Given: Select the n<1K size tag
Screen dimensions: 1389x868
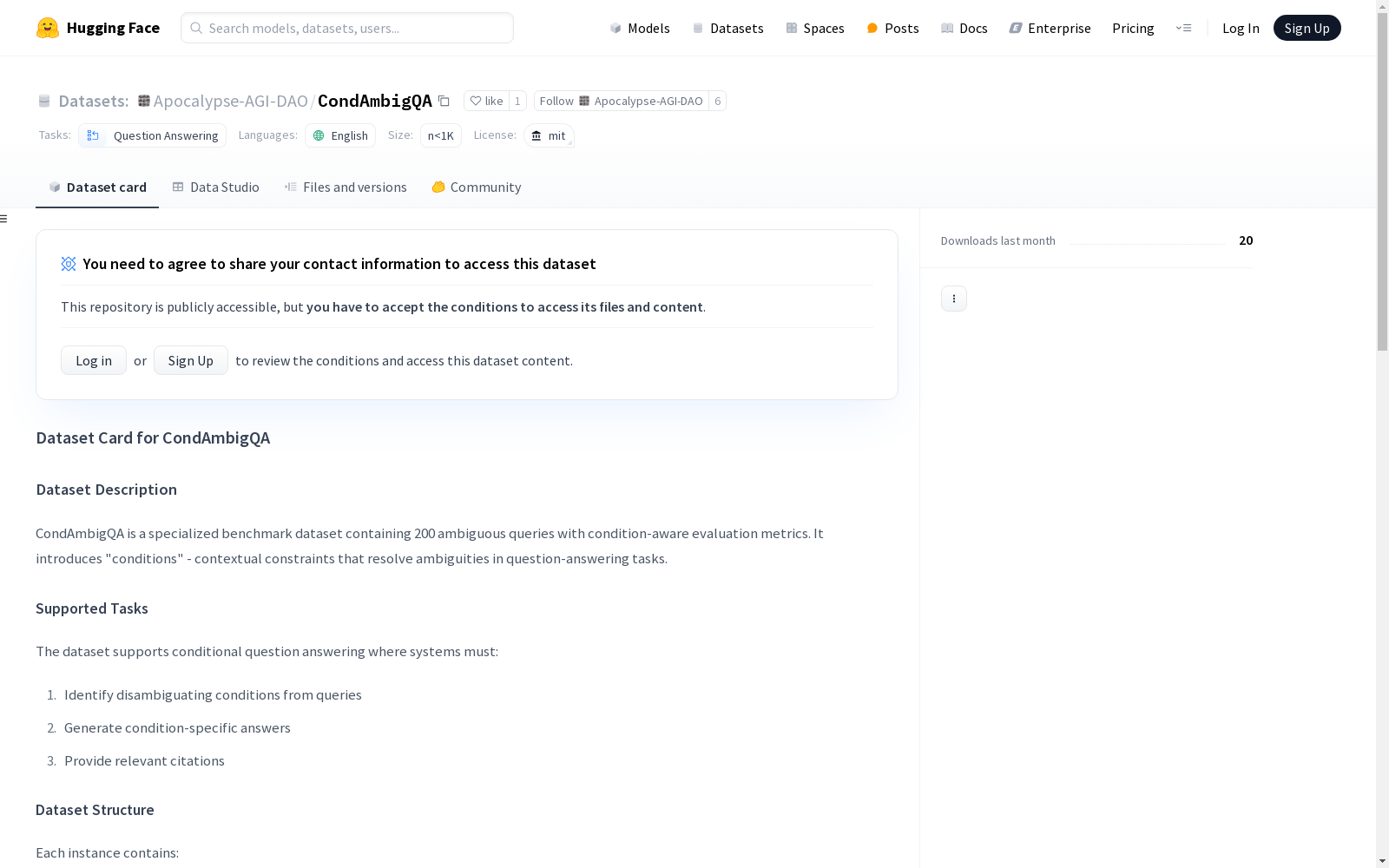Looking at the screenshot, I should (x=441, y=135).
